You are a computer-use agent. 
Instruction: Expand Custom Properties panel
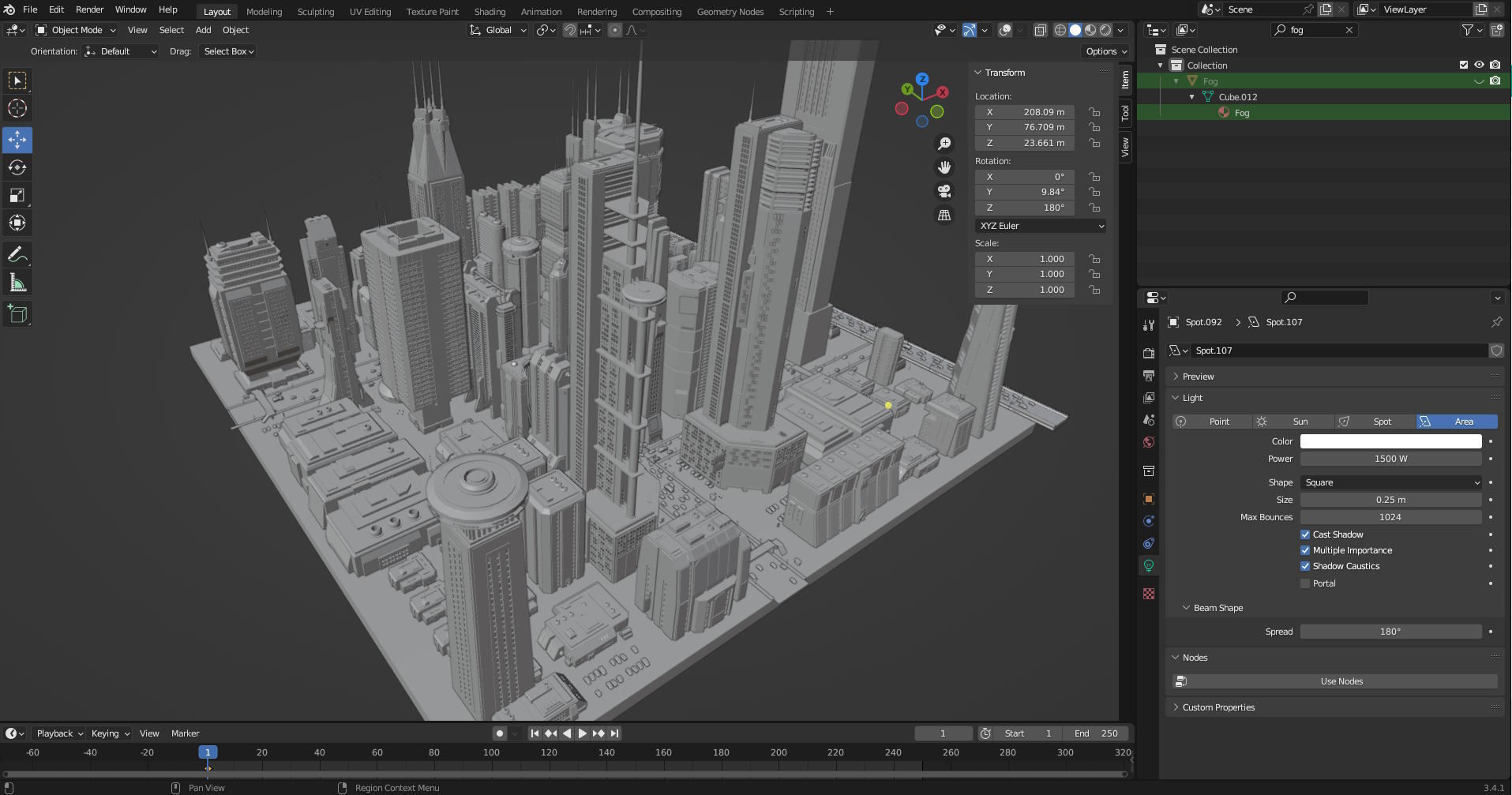[x=1218, y=707]
